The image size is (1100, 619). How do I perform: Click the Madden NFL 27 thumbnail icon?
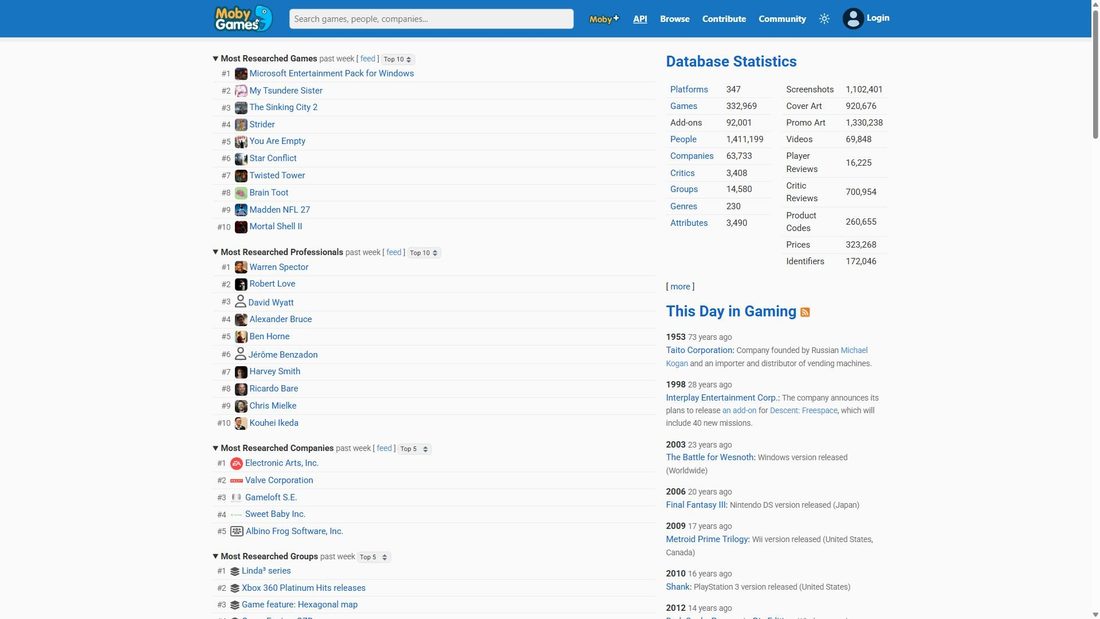click(x=241, y=210)
